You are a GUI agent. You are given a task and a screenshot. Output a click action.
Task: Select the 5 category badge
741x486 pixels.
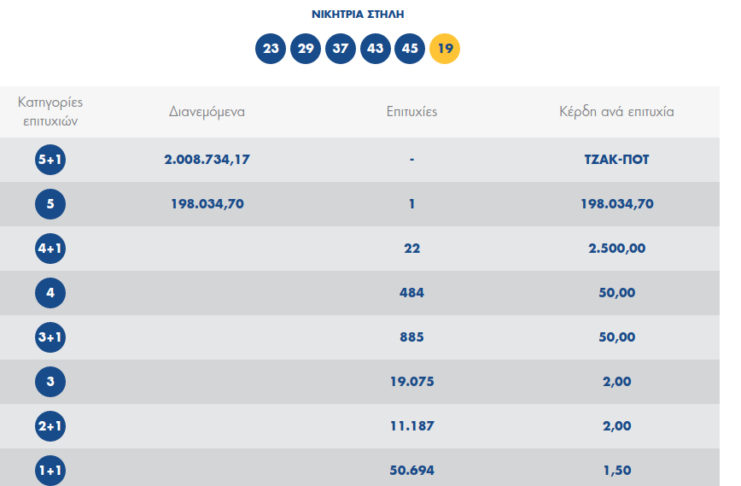tap(50, 204)
